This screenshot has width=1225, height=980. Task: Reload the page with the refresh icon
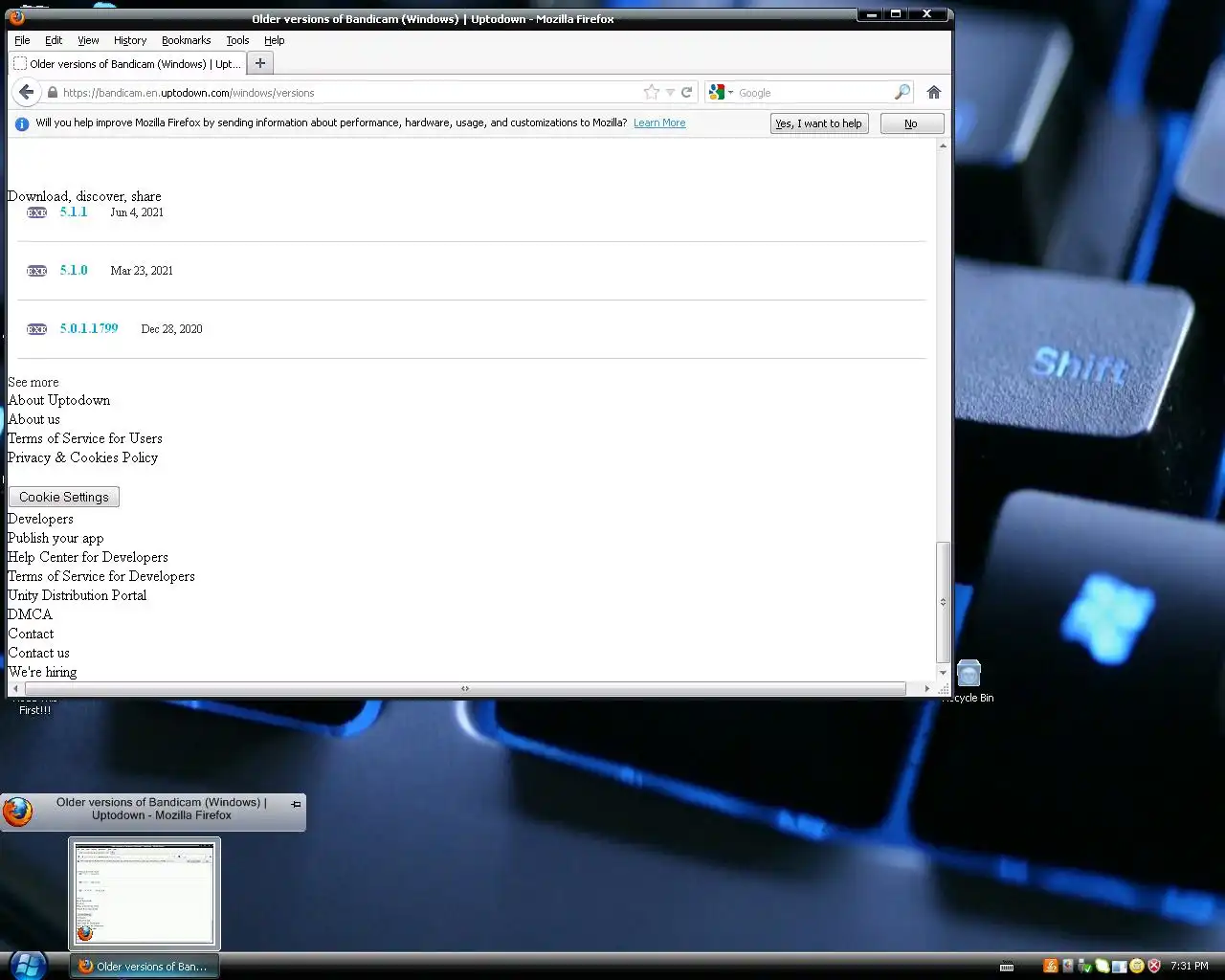click(x=686, y=92)
